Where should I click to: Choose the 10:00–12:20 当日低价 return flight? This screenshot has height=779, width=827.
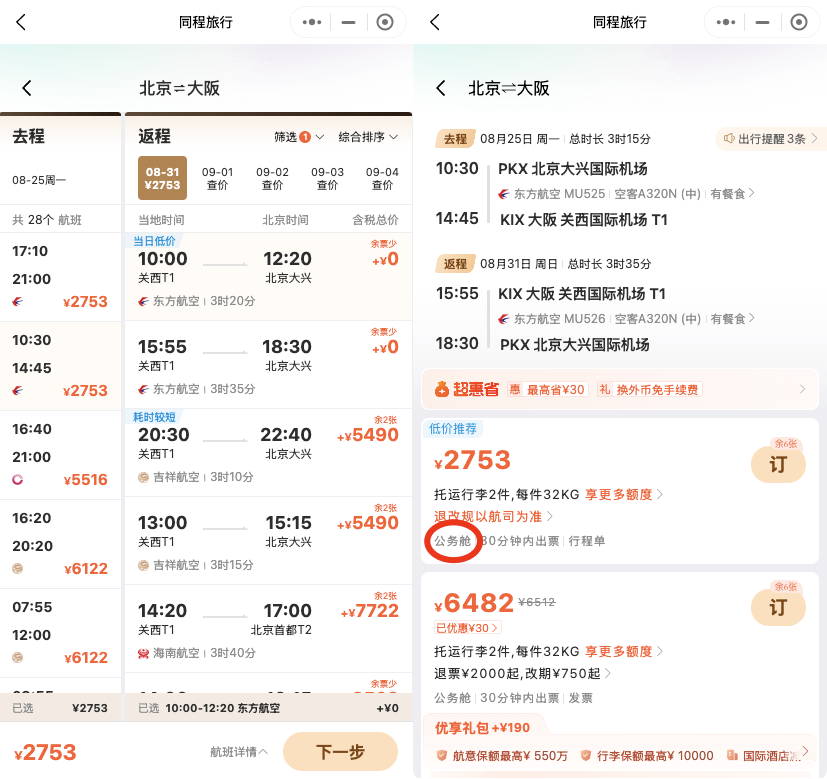click(268, 276)
